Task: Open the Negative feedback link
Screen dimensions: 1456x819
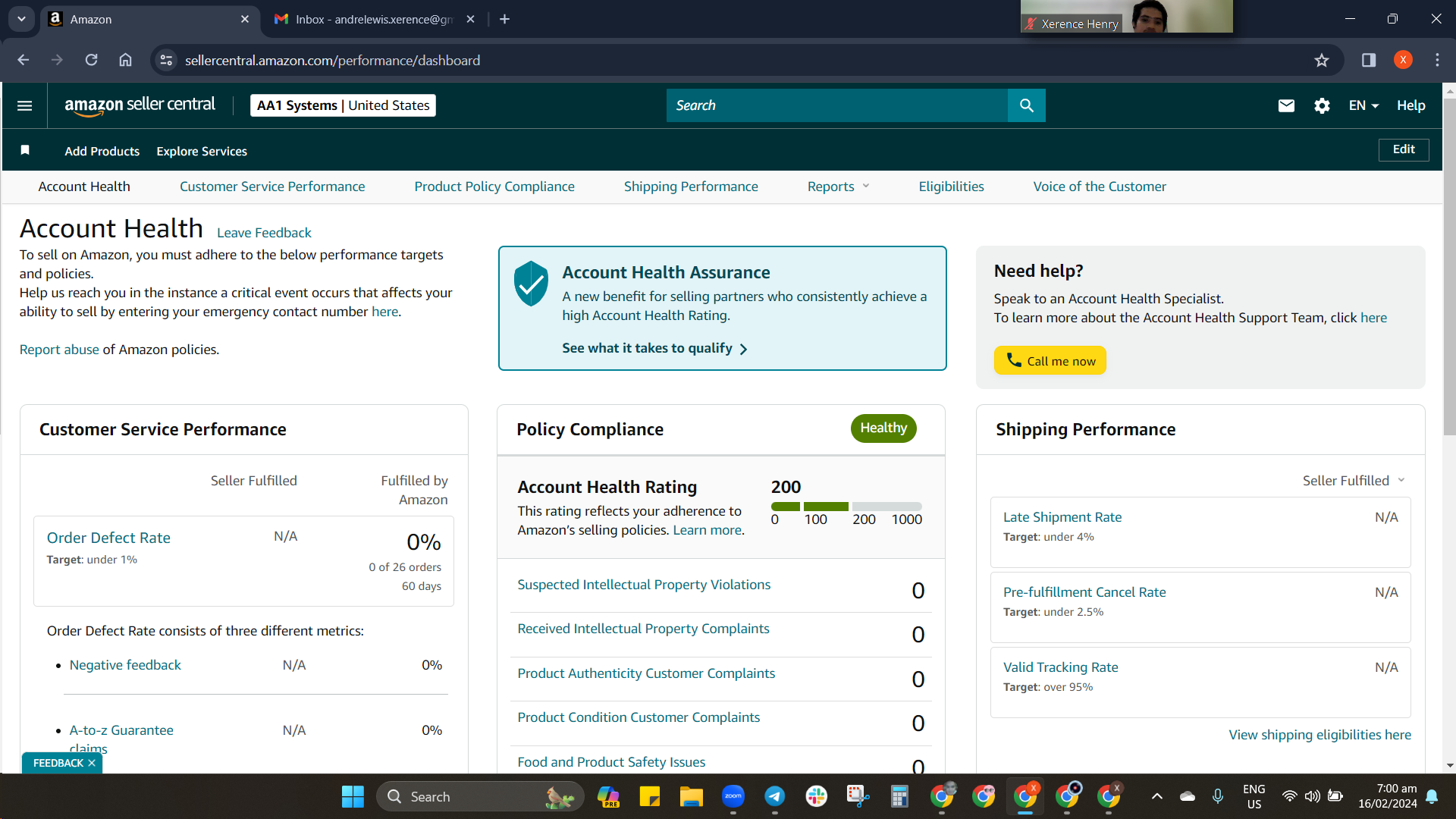Action: point(125,665)
